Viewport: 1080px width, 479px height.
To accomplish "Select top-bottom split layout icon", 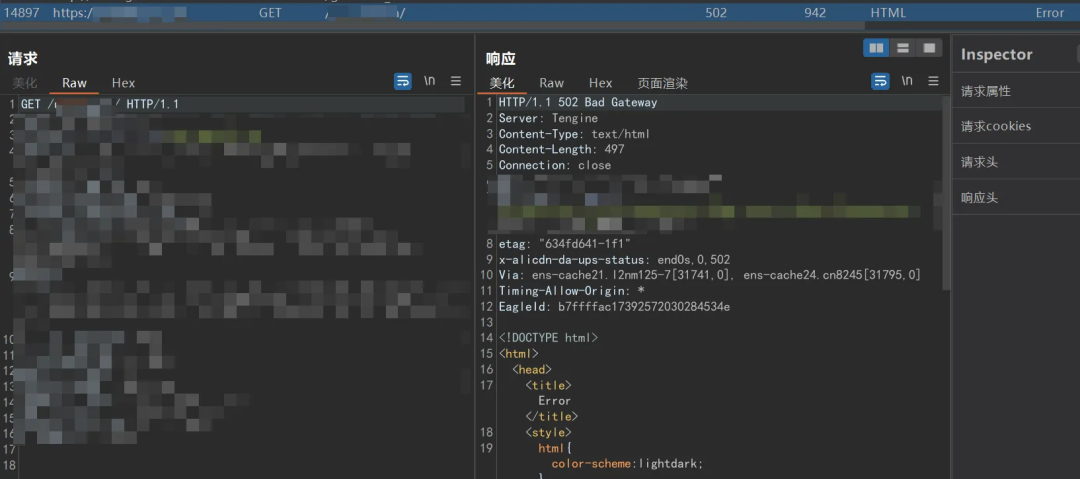I will coord(902,48).
